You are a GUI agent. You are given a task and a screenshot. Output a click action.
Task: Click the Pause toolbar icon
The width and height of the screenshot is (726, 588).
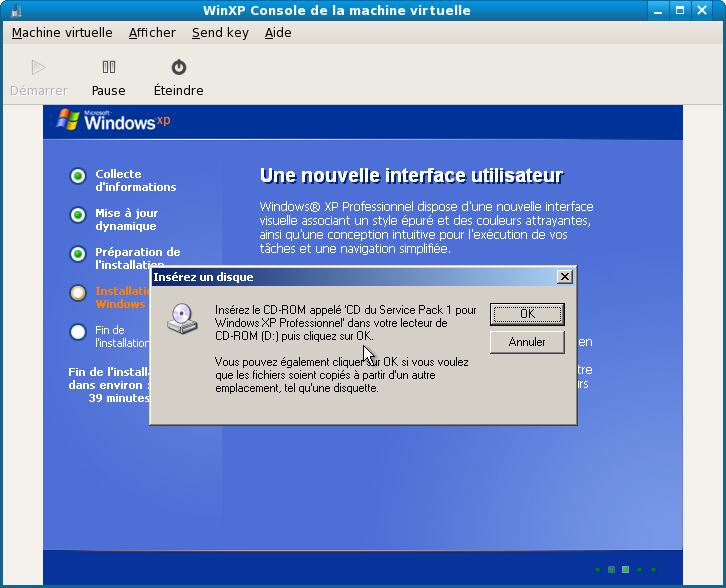coord(109,68)
